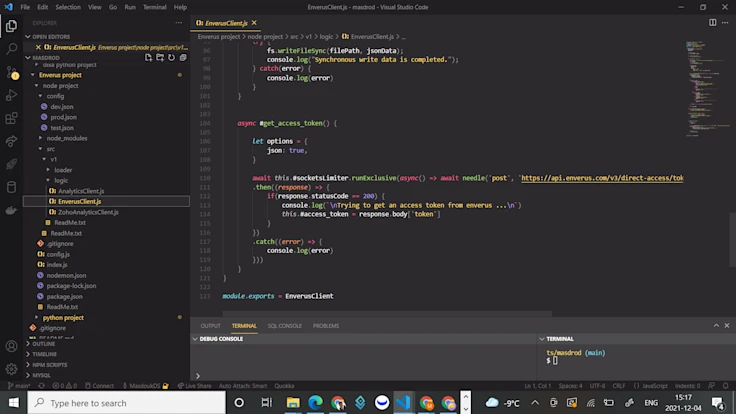Image resolution: width=736 pixels, height=414 pixels.
Task: Open errors and warnings count in status bar
Action: (65, 386)
